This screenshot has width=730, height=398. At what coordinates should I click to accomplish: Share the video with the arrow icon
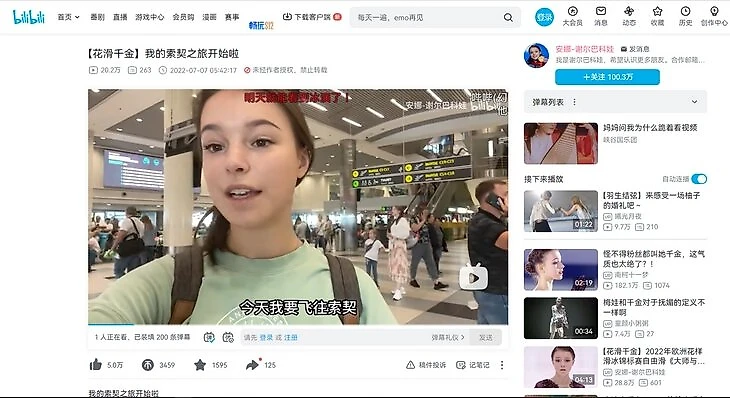point(252,365)
